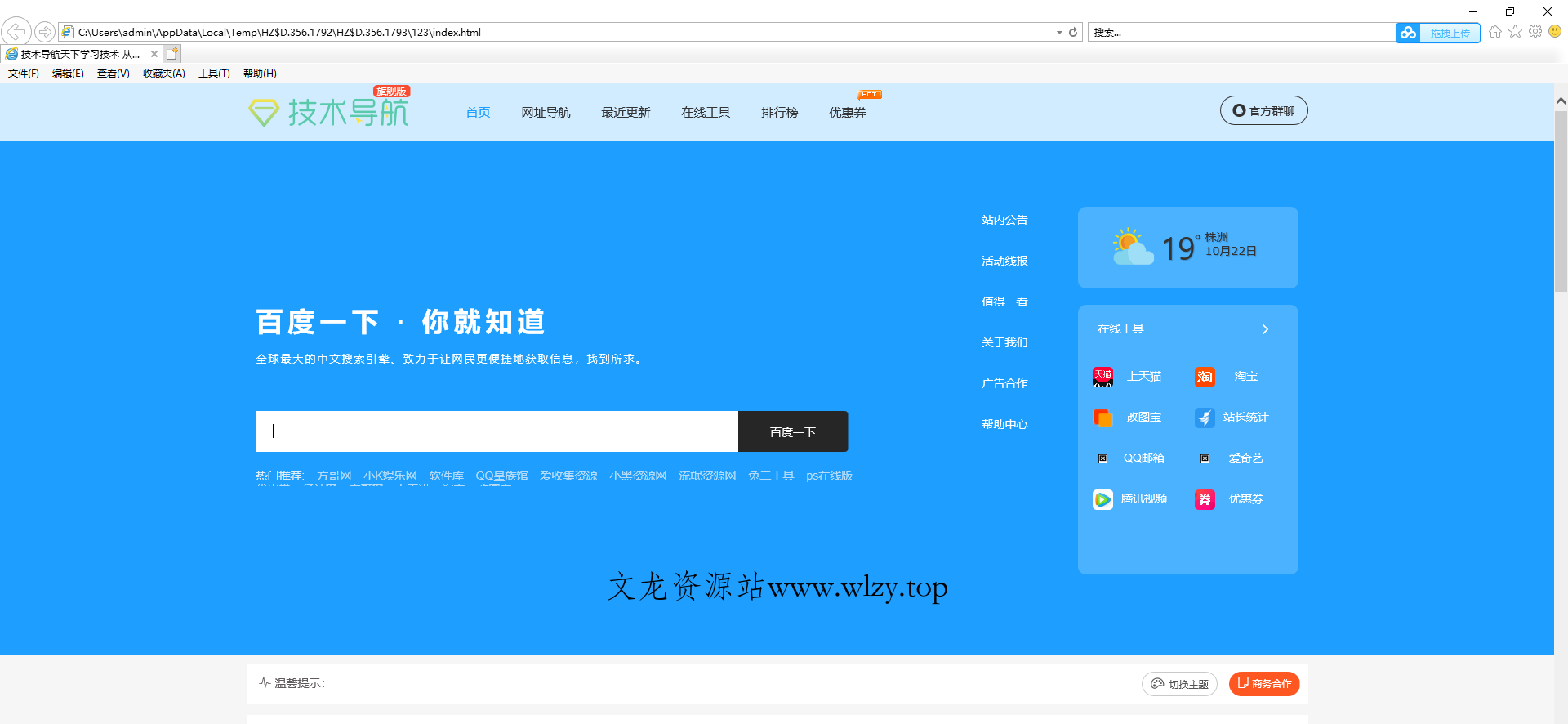Click the Home icon in the browser toolbar

[x=1495, y=32]
